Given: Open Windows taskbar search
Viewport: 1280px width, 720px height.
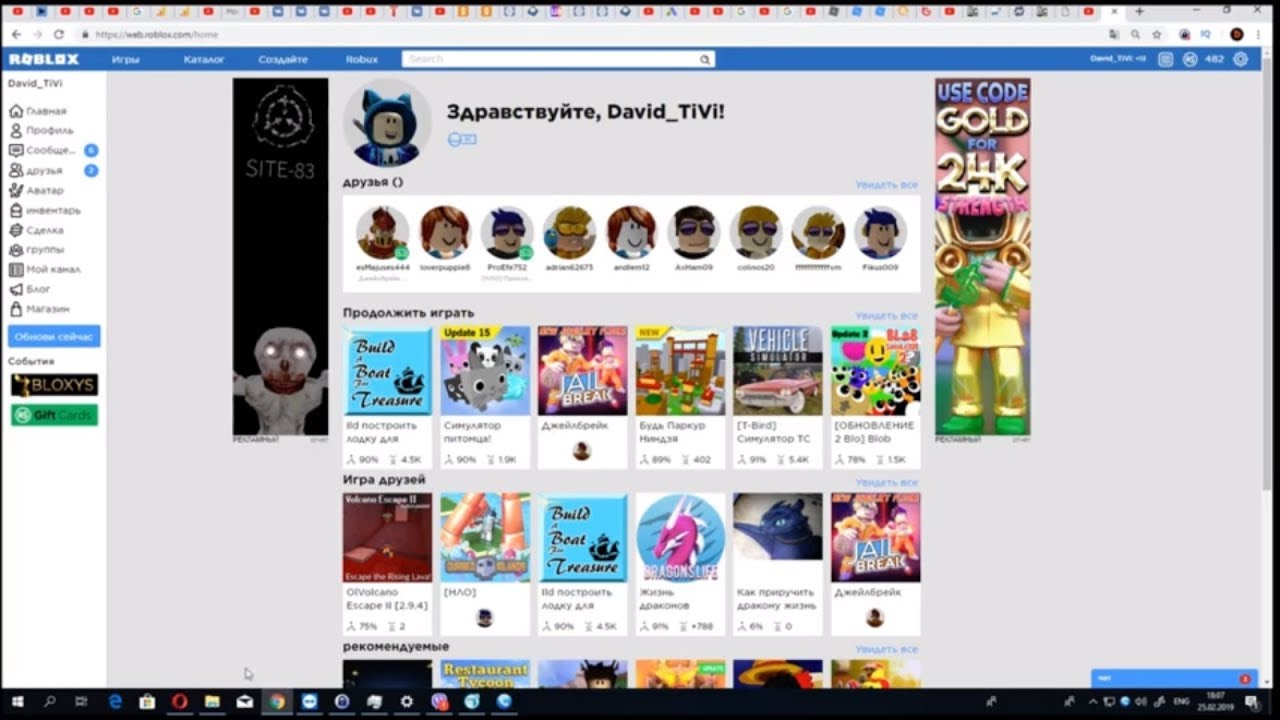Looking at the screenshot, I should pos(49,702).
